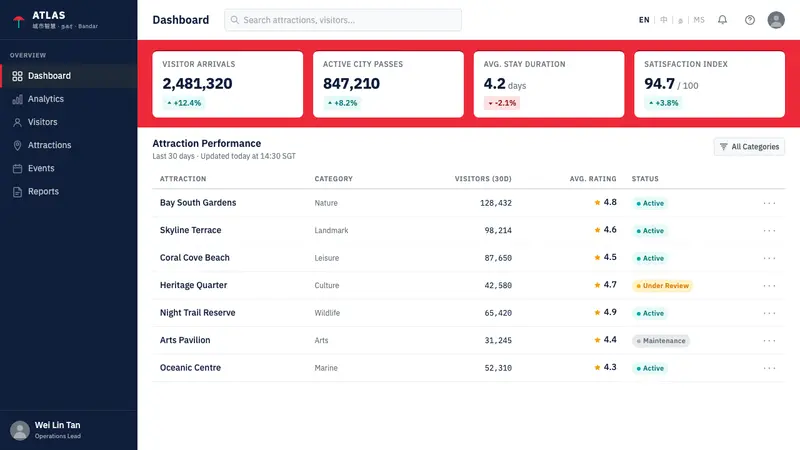Sort by Visitors (30D) column header
Viewport: 800px width, 450px height.
(483, 179)
